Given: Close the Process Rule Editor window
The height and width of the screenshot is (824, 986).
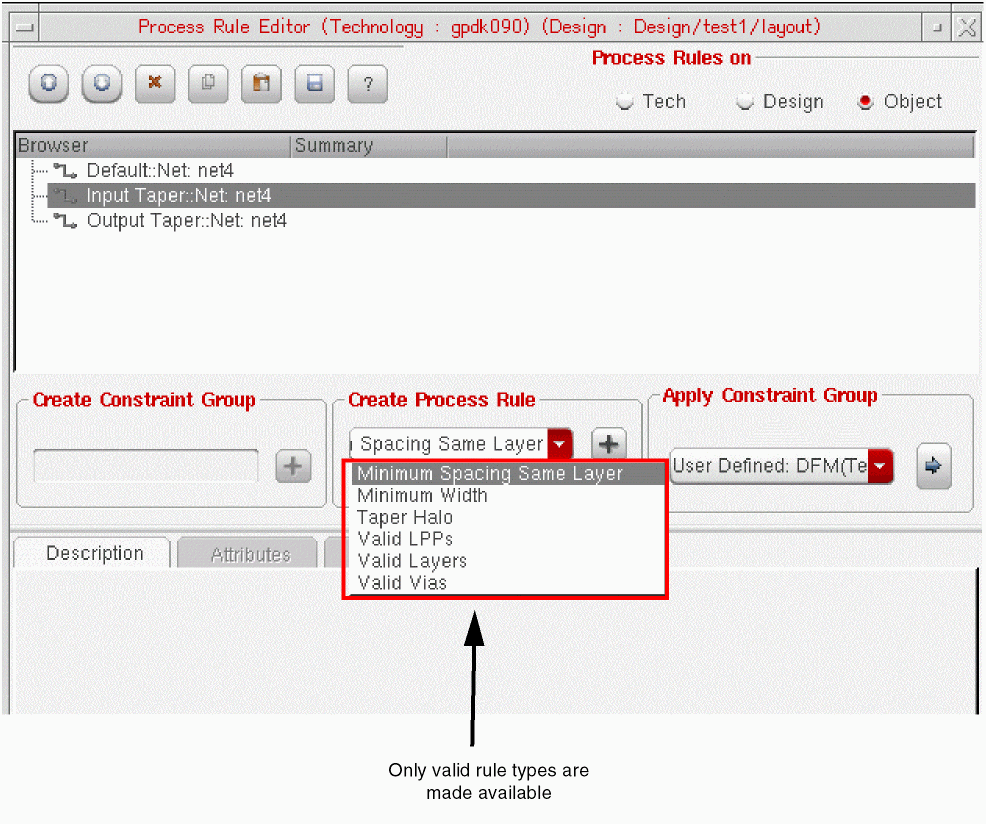Looking at the screenshot, I should click(966, 27).
